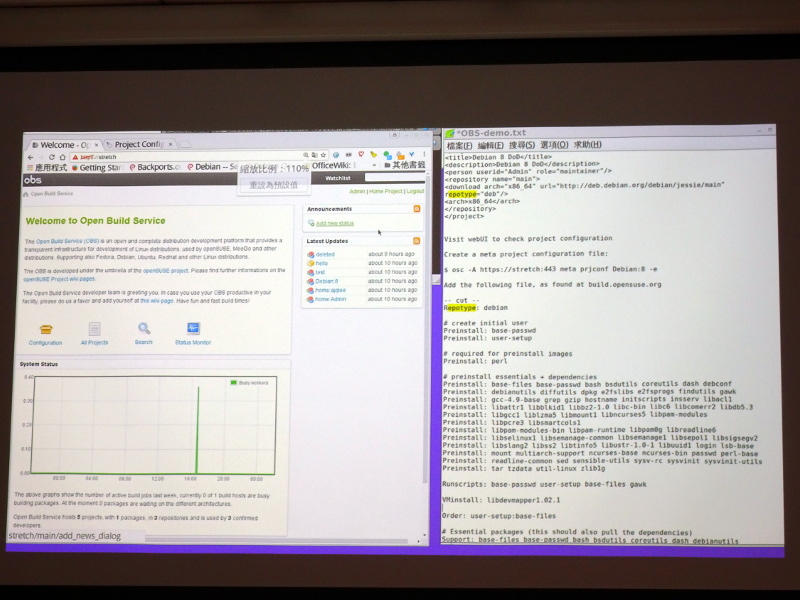Close the Project Config tab

click(x=171, y=144)
